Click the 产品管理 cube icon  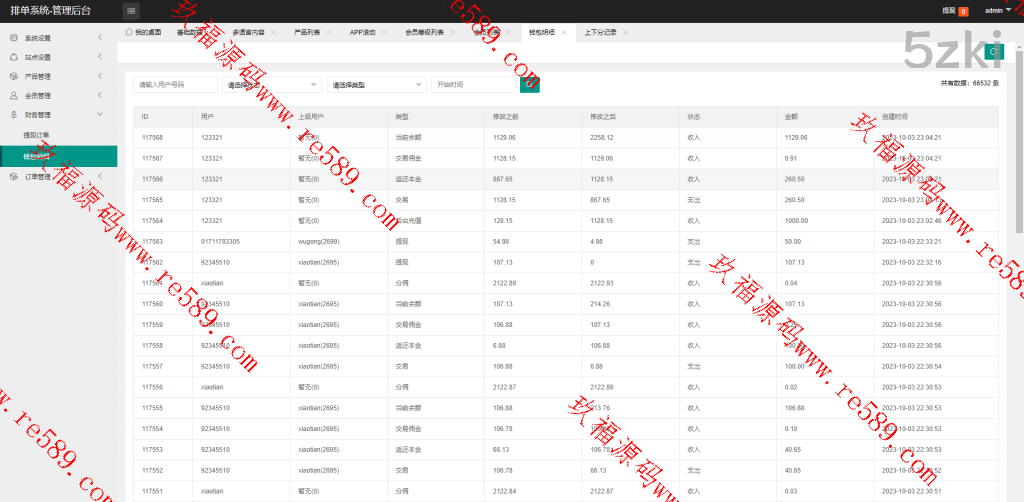14,76
